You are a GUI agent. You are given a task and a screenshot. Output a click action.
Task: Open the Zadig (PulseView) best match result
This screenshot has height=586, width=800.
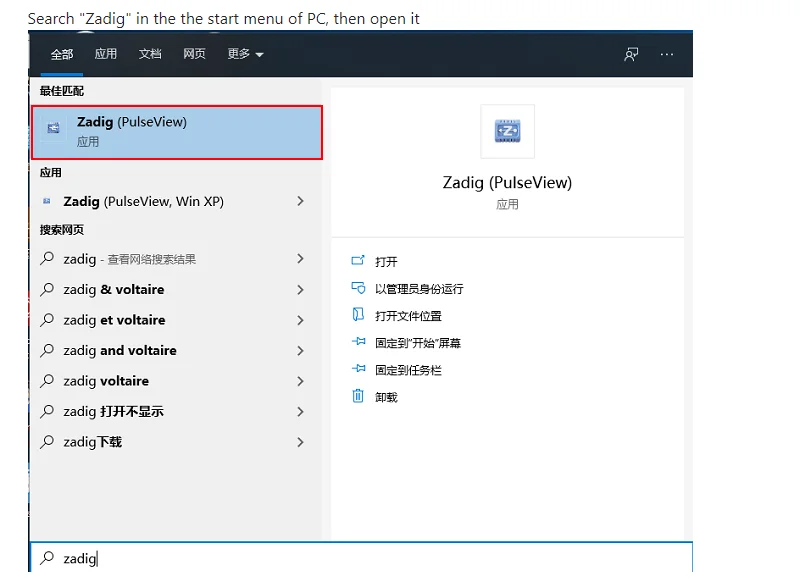[177, 132]
